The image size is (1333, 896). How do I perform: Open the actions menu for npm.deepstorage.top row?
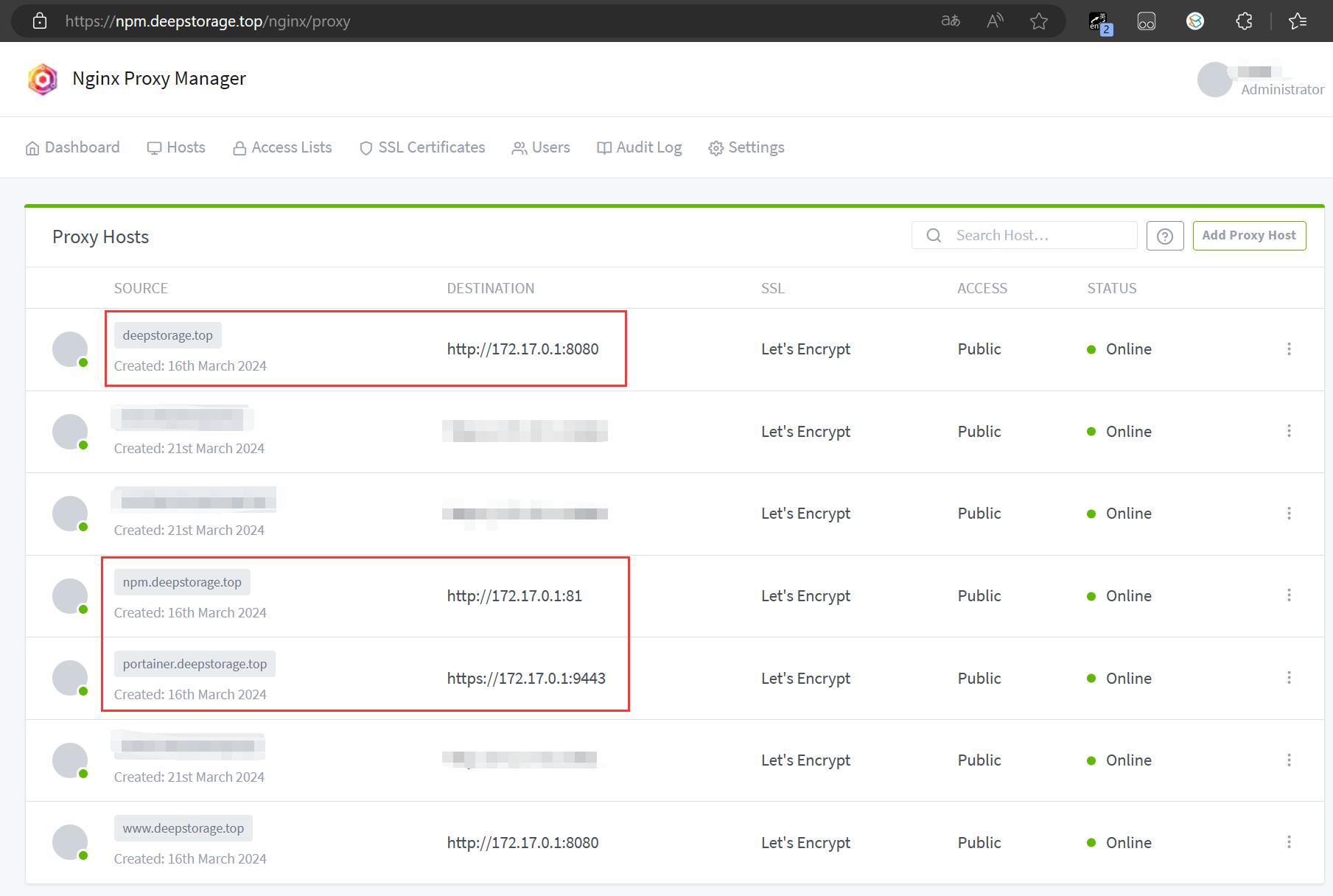[1289, 595]
